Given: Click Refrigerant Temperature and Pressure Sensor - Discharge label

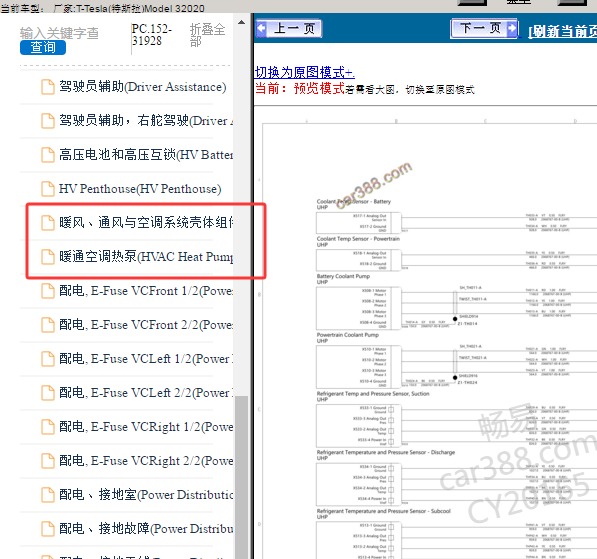Looking at the screenshot, I should [386, 452].
